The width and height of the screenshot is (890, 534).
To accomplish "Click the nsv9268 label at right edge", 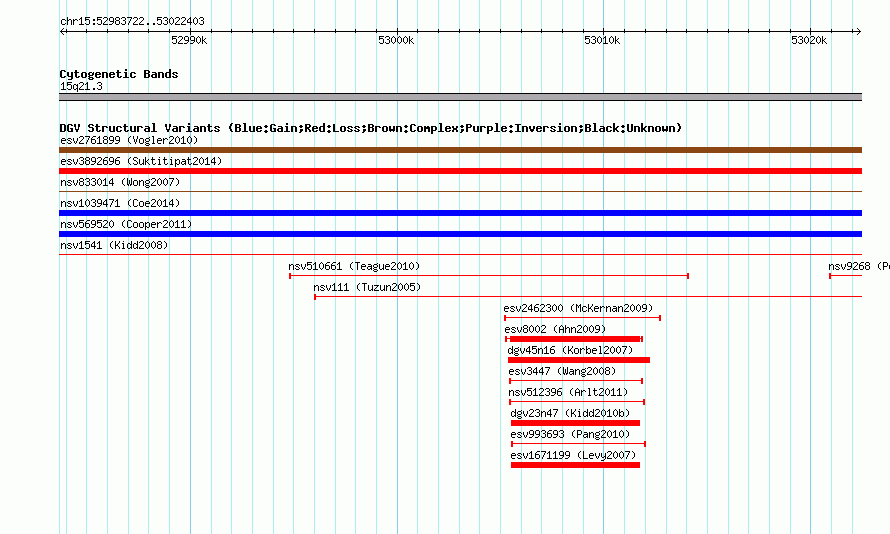I will 859,266.
